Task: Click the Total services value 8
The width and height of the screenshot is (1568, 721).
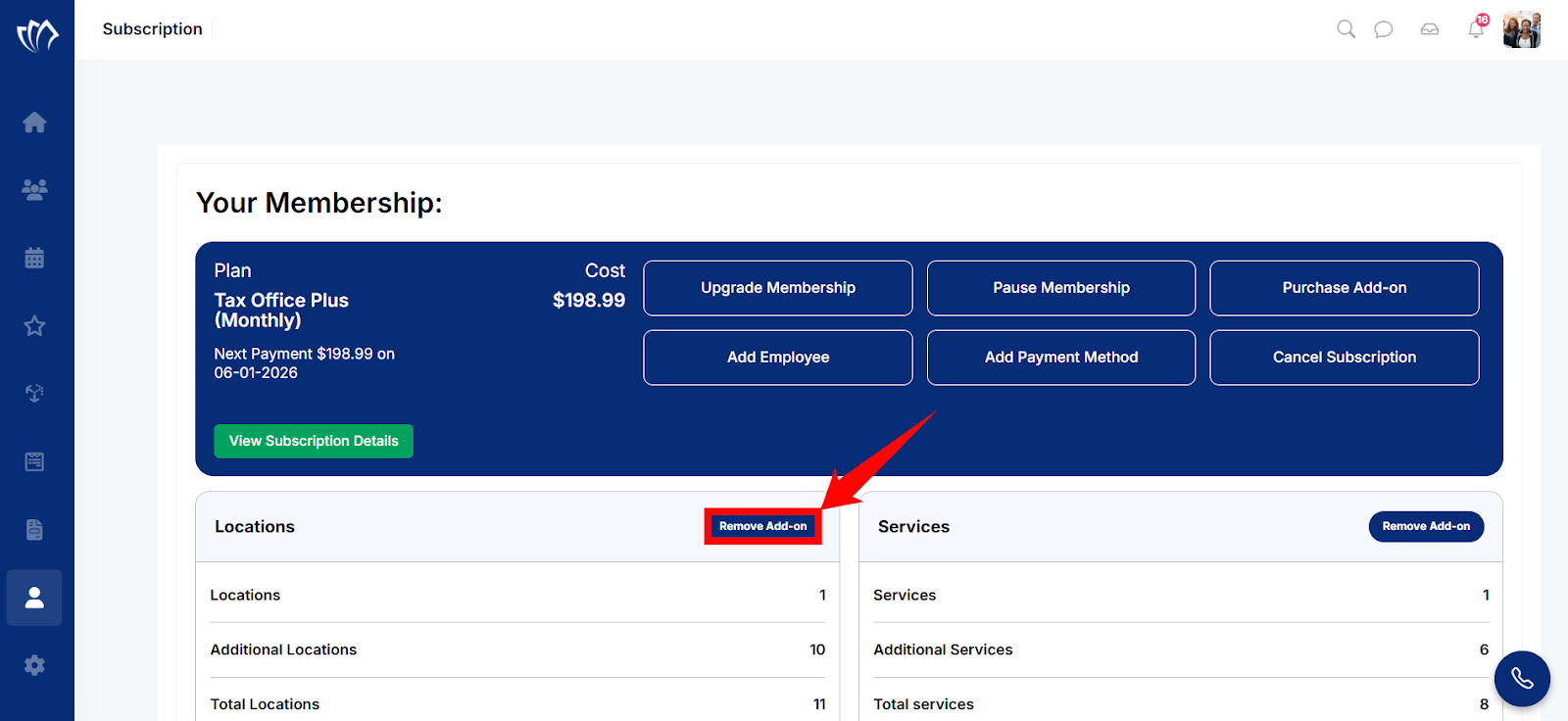Action: click(1484, 704)
